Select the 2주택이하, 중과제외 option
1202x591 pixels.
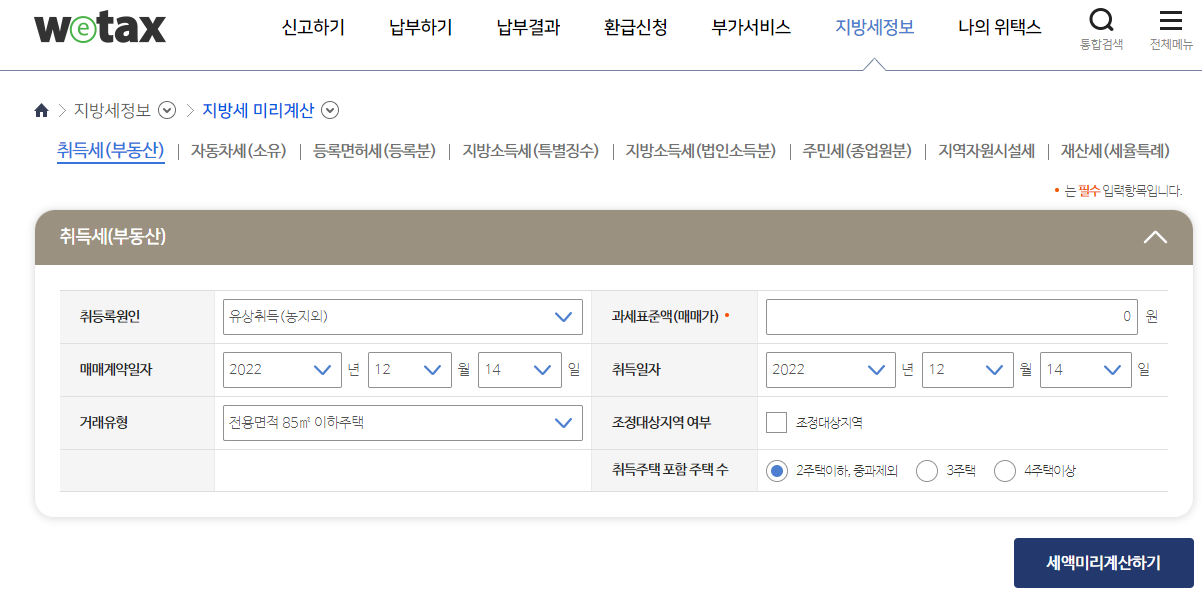(x=776, y=470)
